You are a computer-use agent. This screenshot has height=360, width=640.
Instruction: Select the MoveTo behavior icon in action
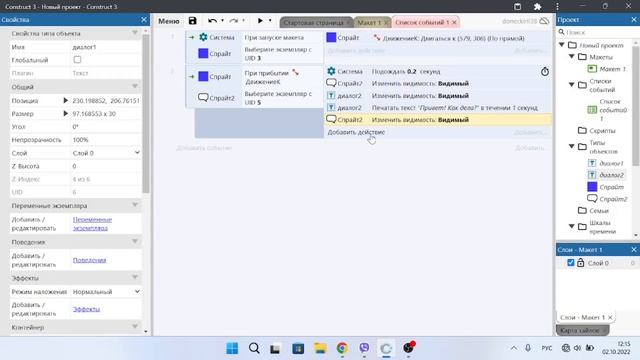point(377,38)
